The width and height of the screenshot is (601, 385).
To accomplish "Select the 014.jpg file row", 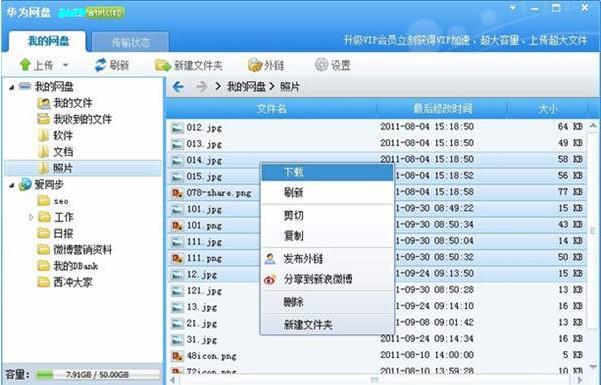I will pos(377,160).
